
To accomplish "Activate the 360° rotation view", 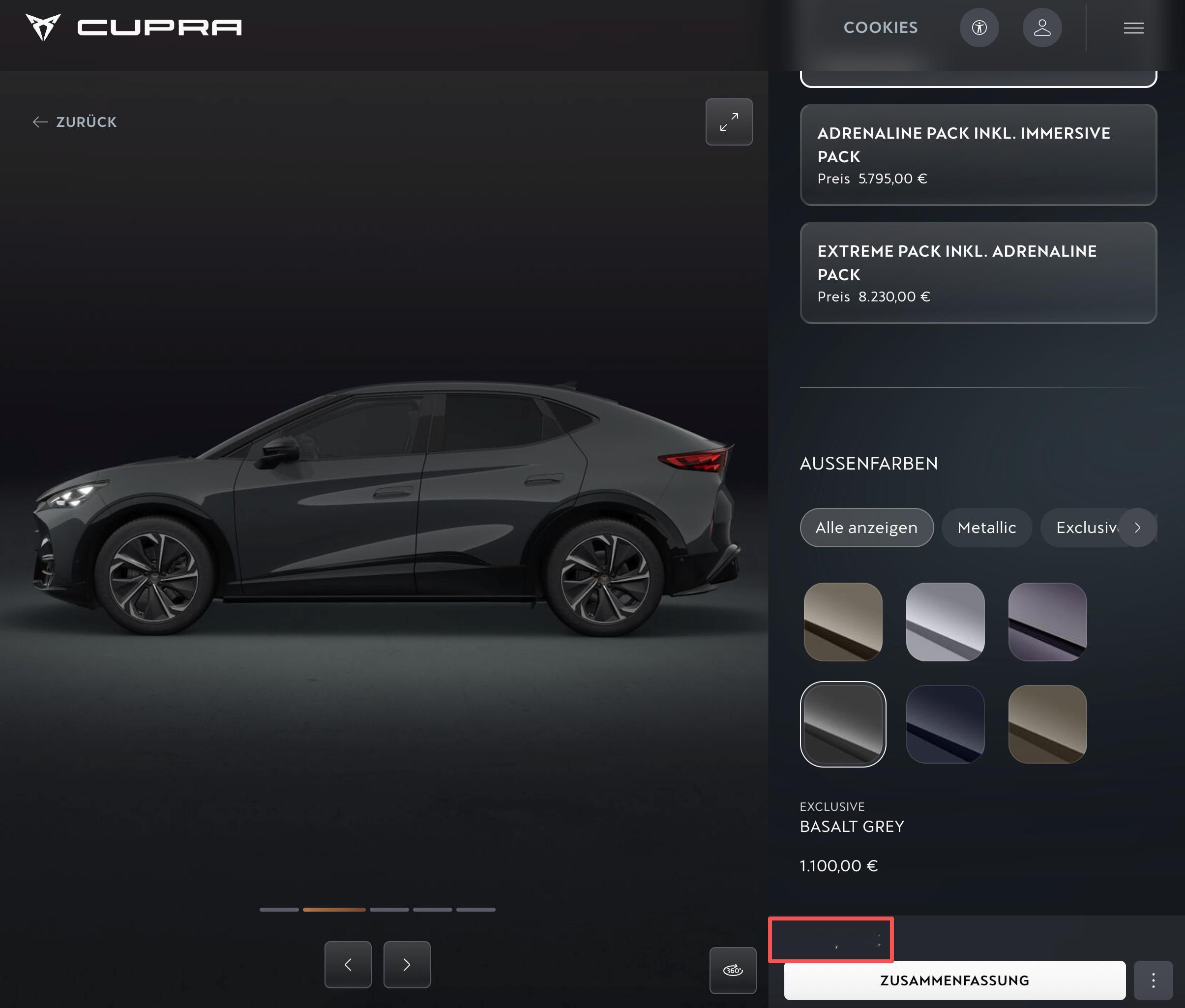I will point(734,971).
